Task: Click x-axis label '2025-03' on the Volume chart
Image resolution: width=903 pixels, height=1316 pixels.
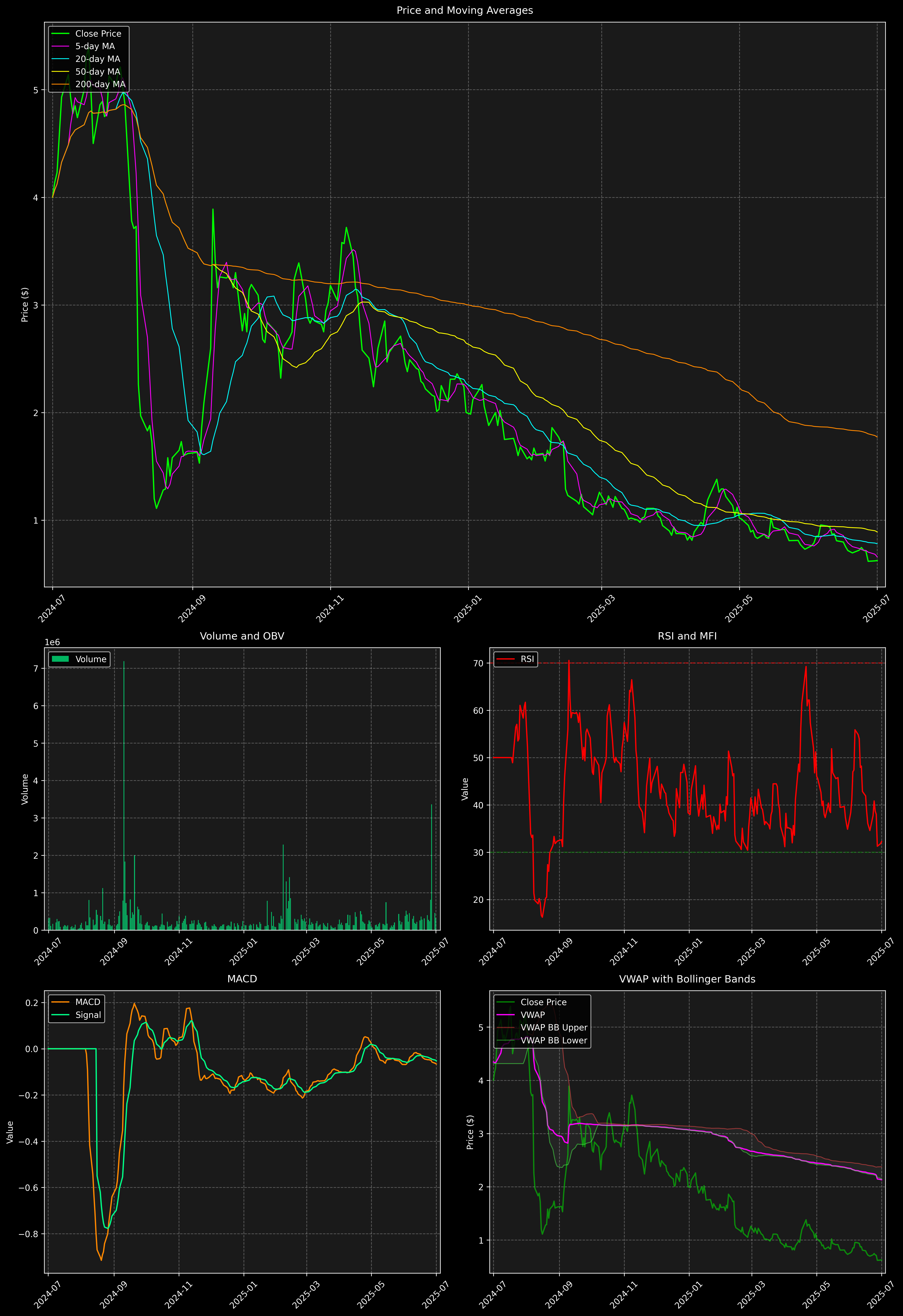Action: click(305, 952)
